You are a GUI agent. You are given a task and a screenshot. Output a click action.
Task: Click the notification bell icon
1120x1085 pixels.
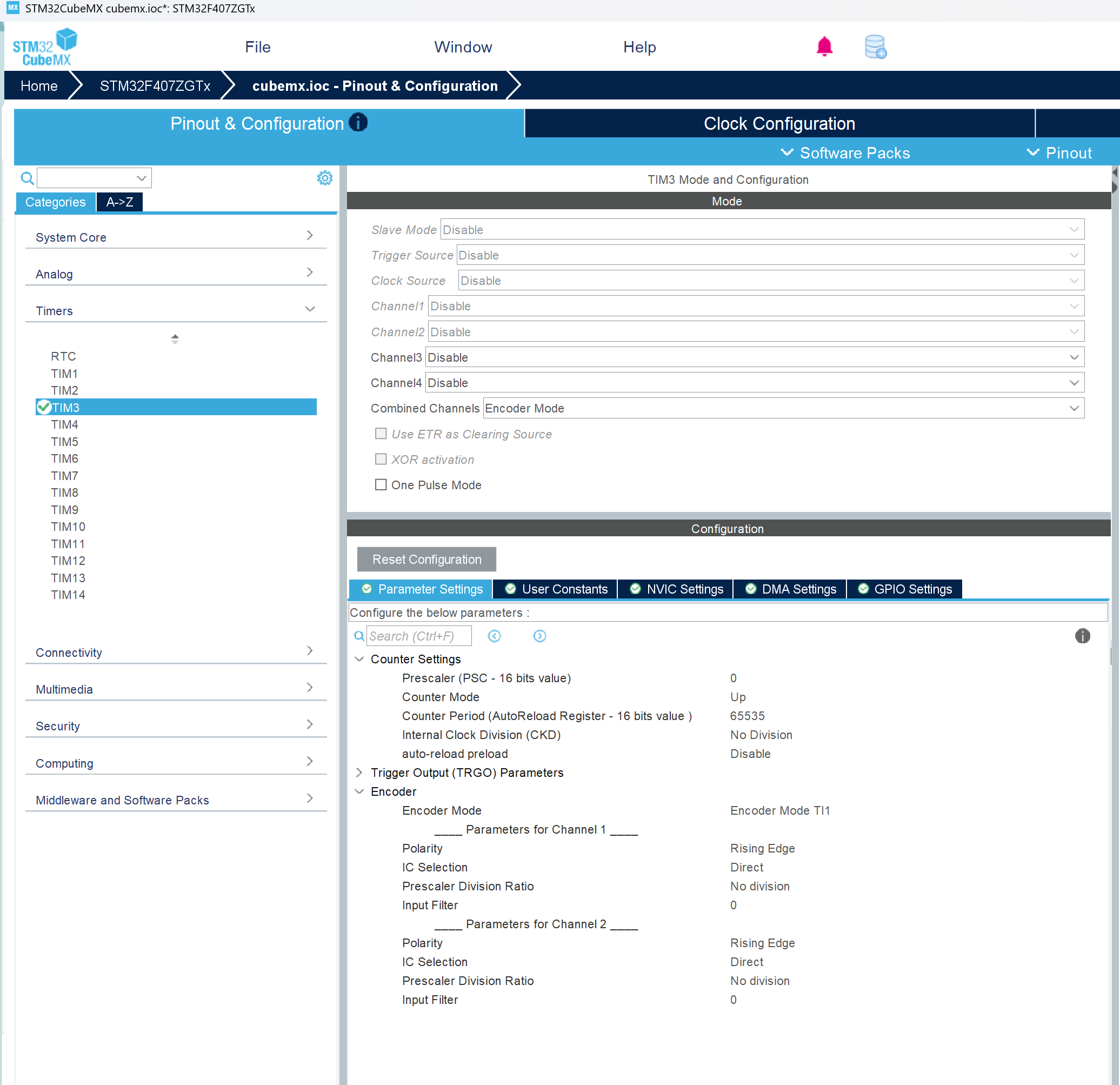click(823, 47)
